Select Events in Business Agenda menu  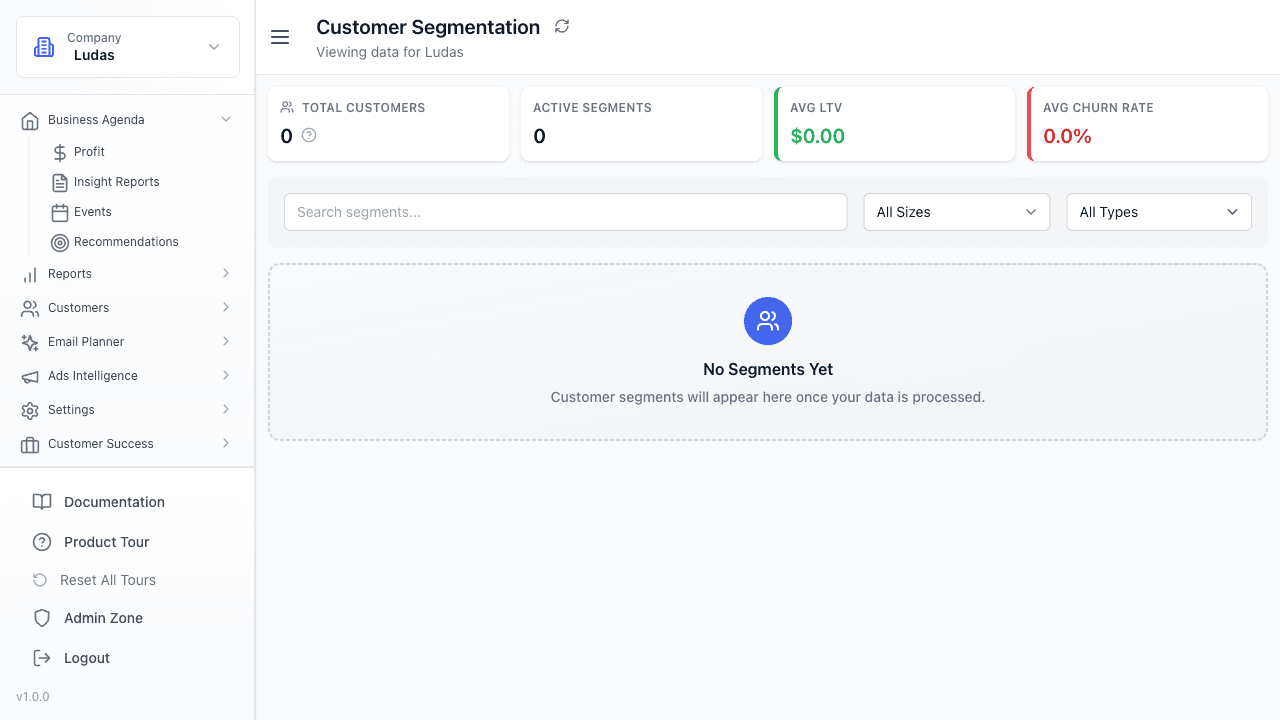(94, 211)
